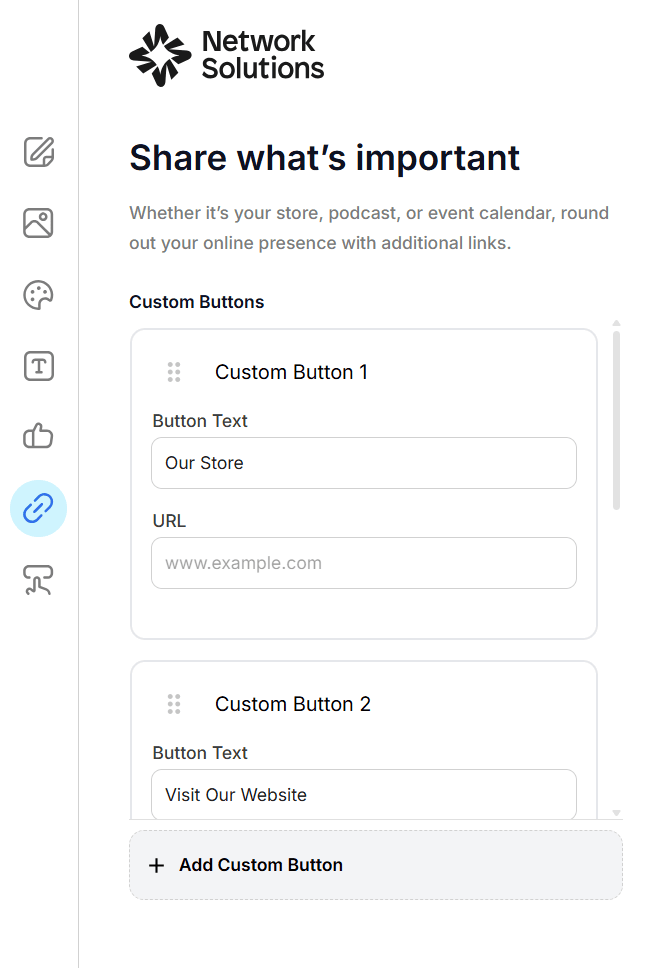
Task: Open the images panel from the sidebar
Action: [38, 223]
